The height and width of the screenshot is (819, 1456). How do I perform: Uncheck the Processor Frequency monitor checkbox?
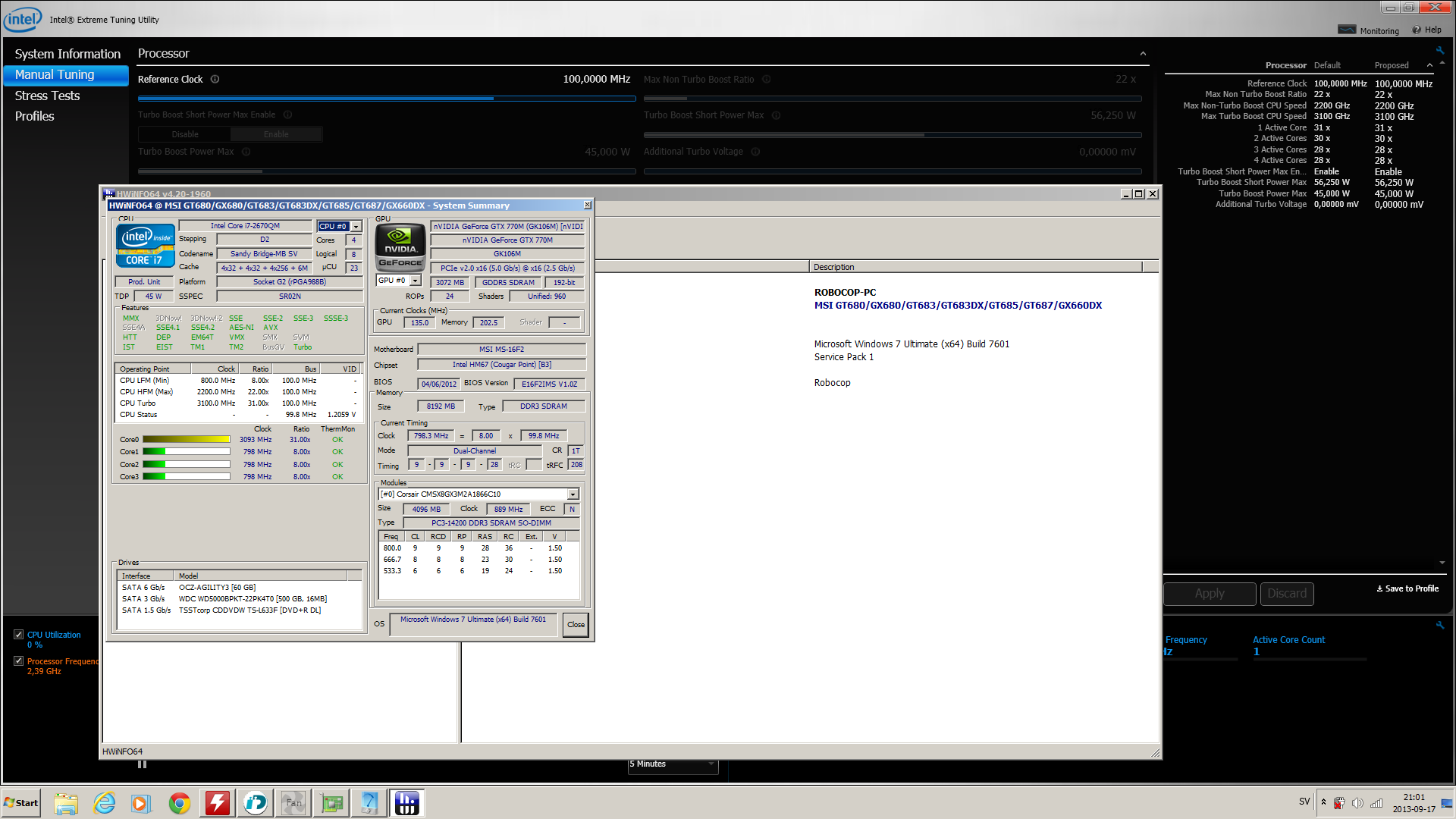point(19,661)
